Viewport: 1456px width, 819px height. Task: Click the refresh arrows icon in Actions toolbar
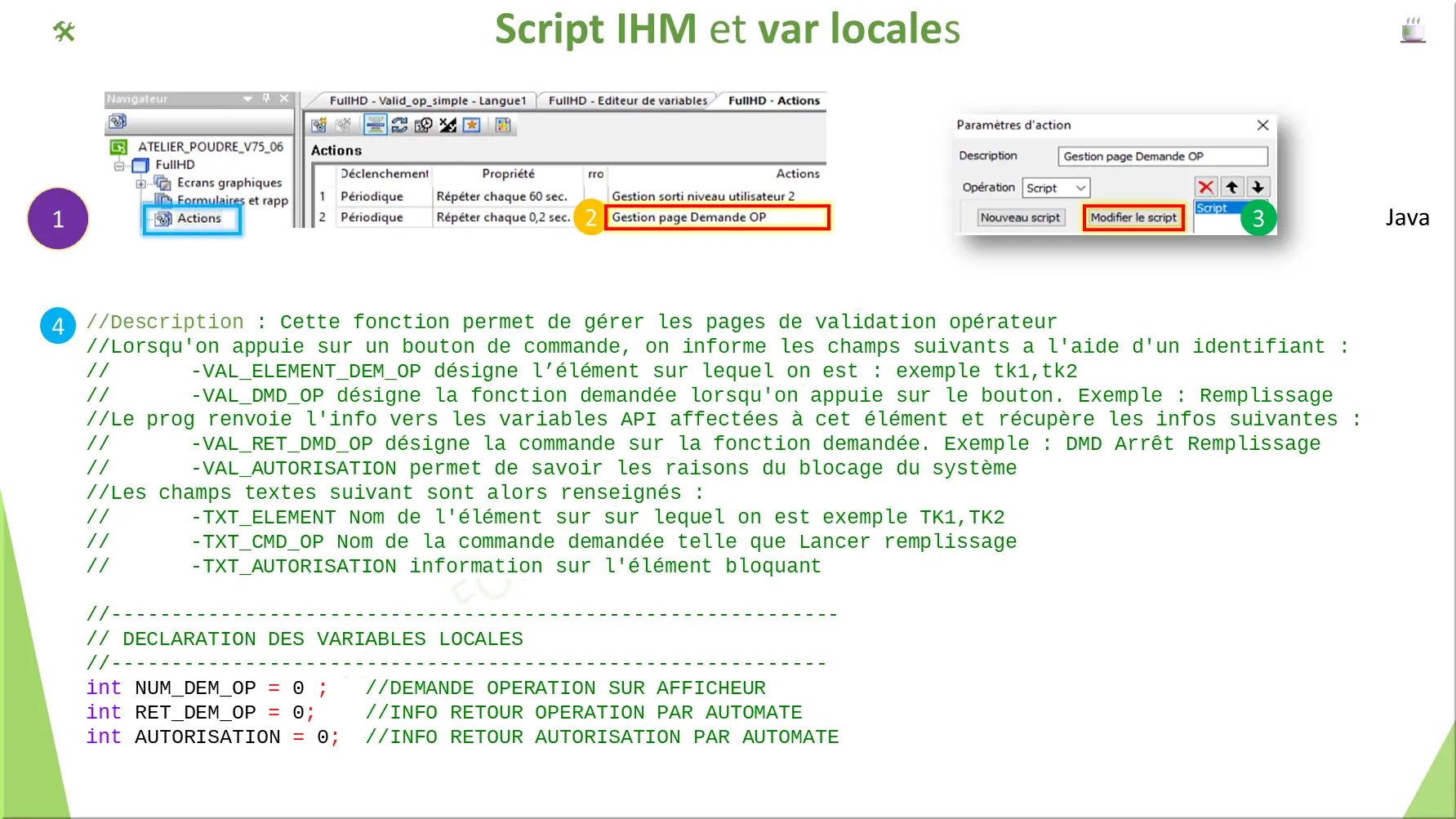[x=399, y=125]
